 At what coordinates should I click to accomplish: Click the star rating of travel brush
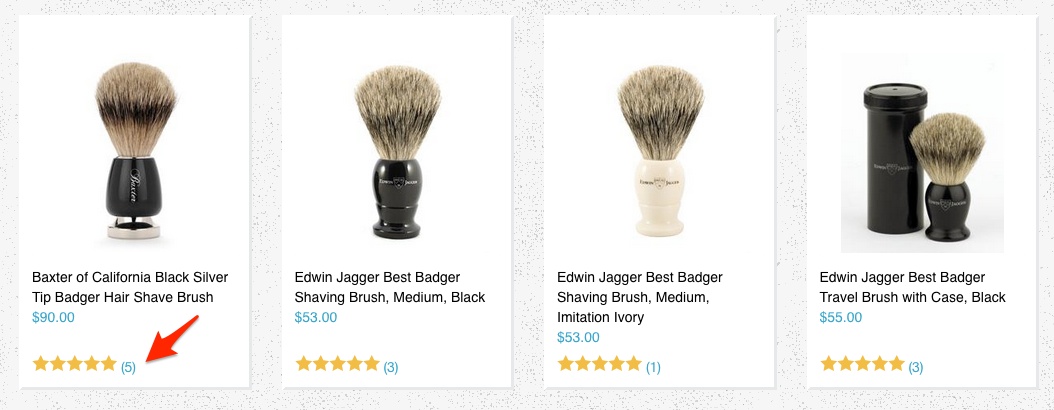(x=862, y=364)
